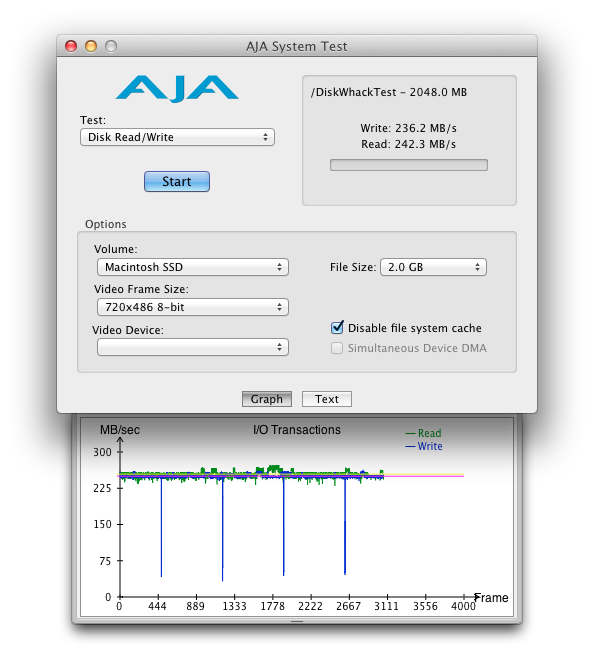The height and width of the screenshot is (648, 594).
Task: Click the MB/sec axis label
Action: pos(120,430)
